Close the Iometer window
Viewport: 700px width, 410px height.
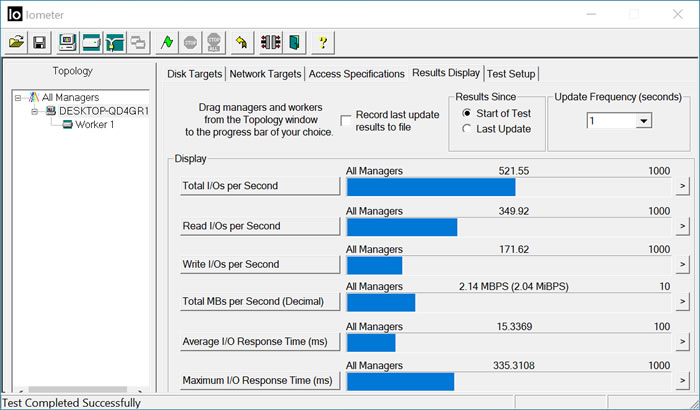(677, 14)
